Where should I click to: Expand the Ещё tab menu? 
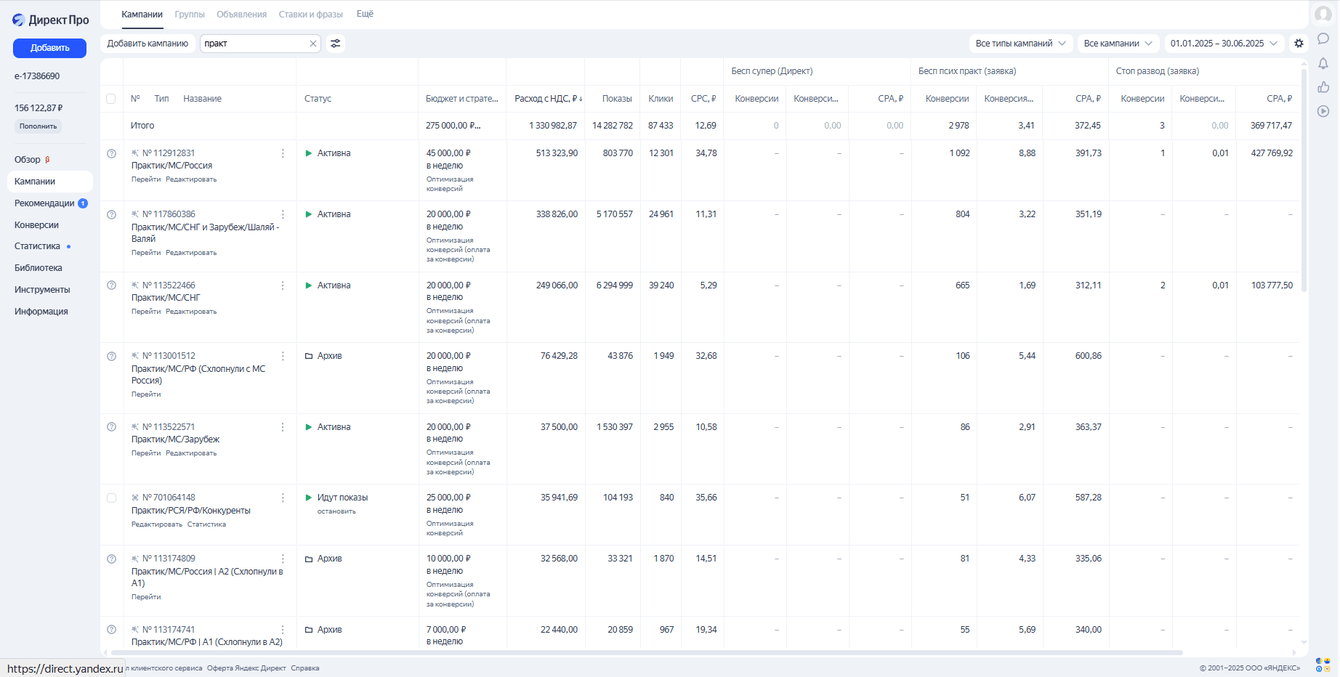point(365,14)
